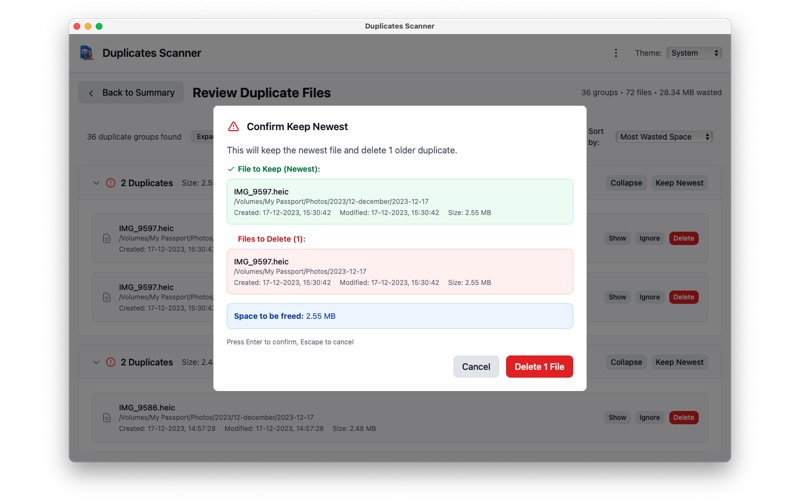Viewport: 800px width, 500px height.
Task: Click Delete for second IMG_9597.heic row
Action: pos(684,297)
